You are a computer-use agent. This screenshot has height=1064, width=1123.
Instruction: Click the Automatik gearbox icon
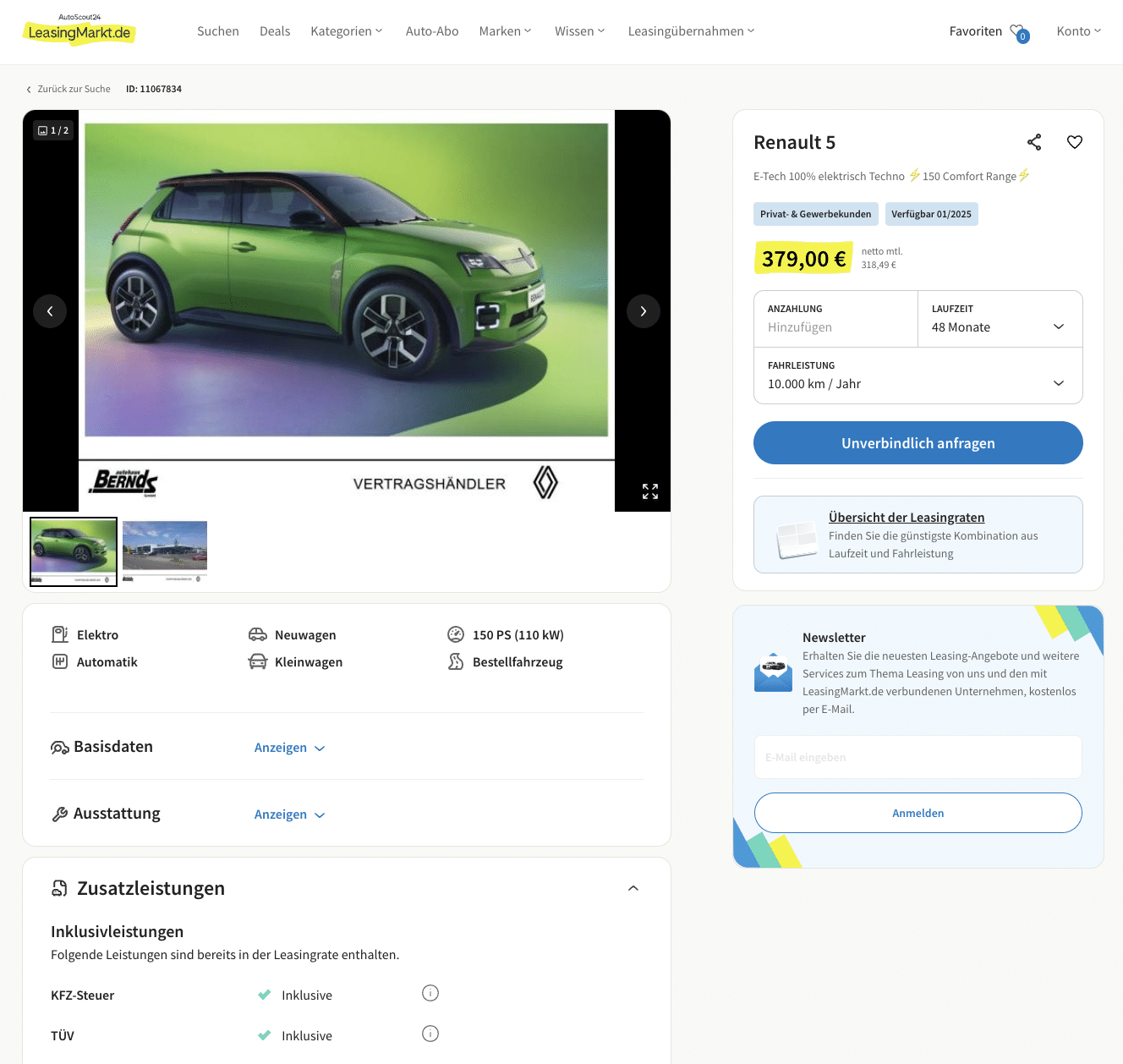60,661
